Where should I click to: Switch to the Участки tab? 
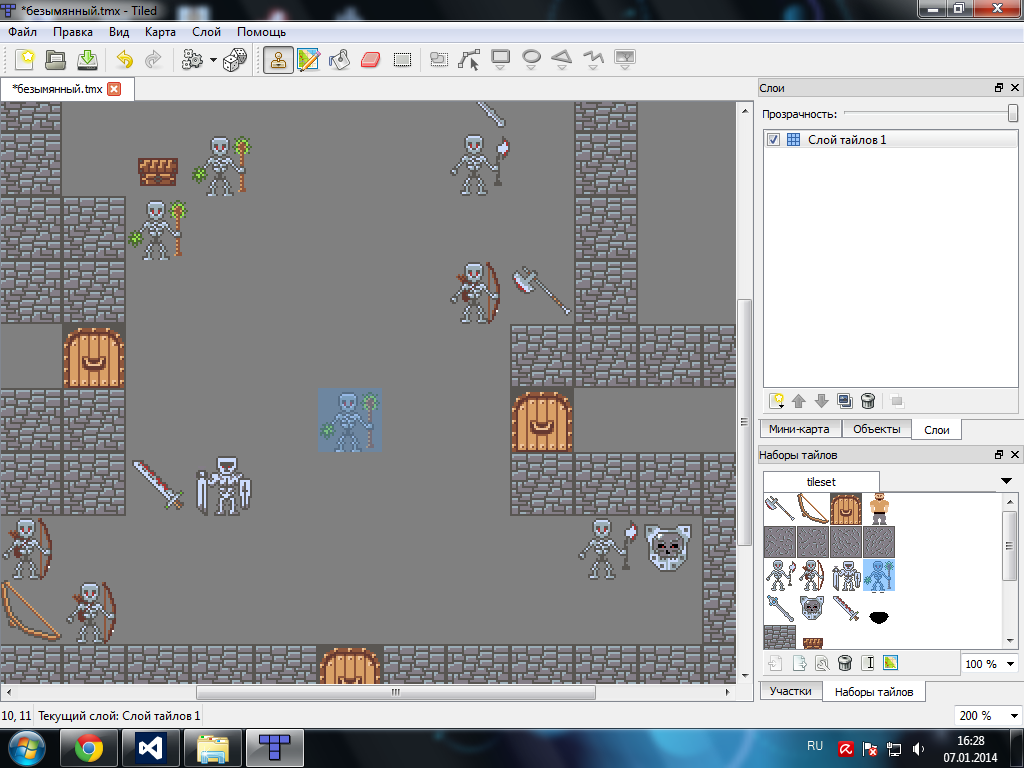coord(790,691)
